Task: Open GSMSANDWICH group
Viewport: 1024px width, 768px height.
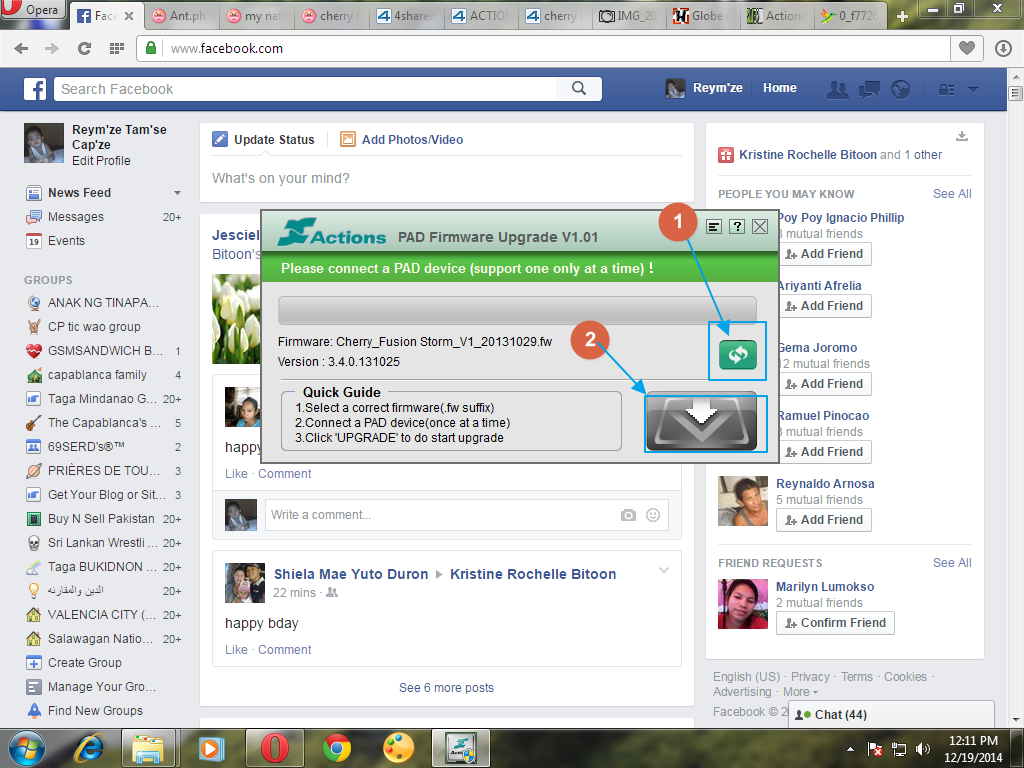Action: click(104, 351)
